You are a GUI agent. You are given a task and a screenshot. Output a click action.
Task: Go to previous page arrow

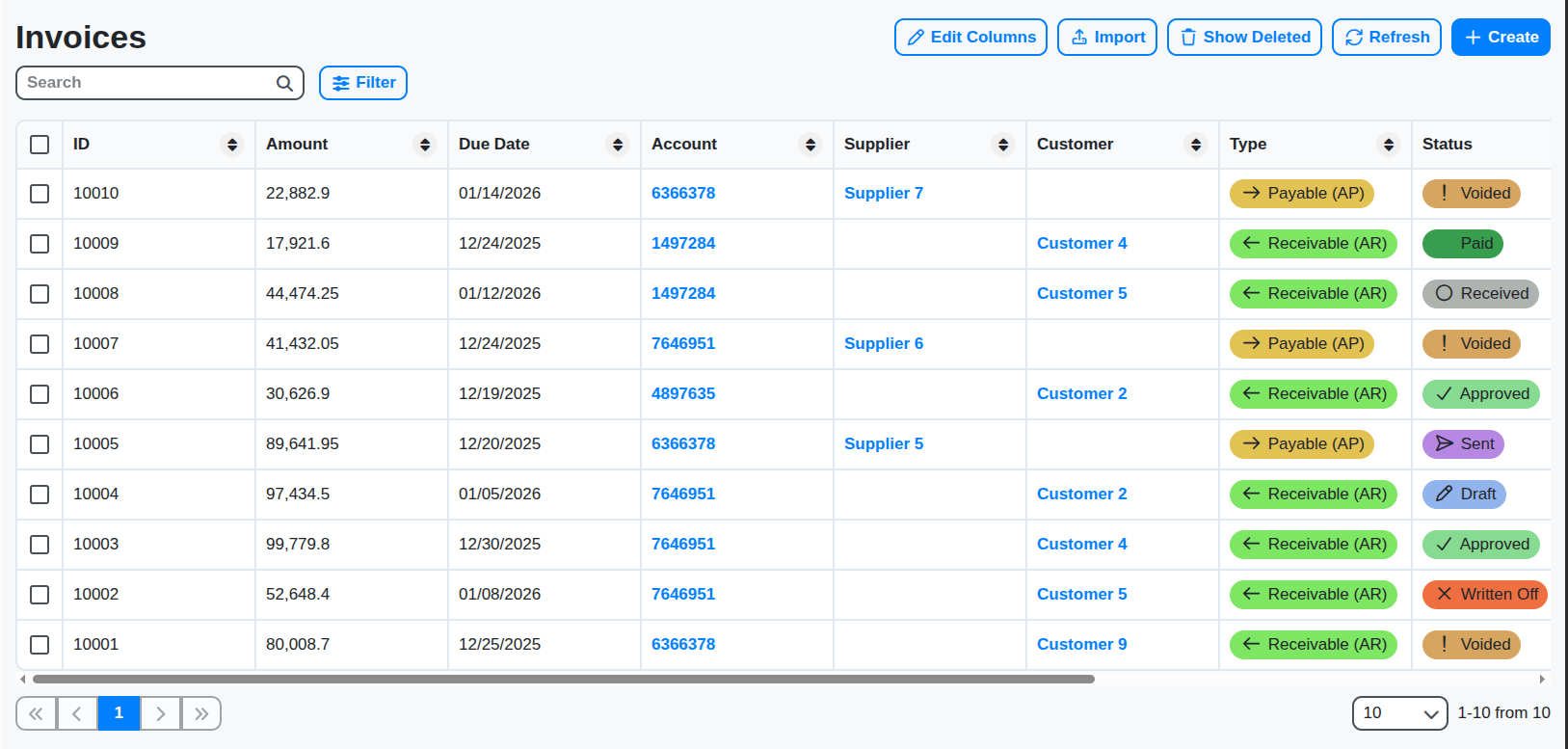click(x=77, y=713)
